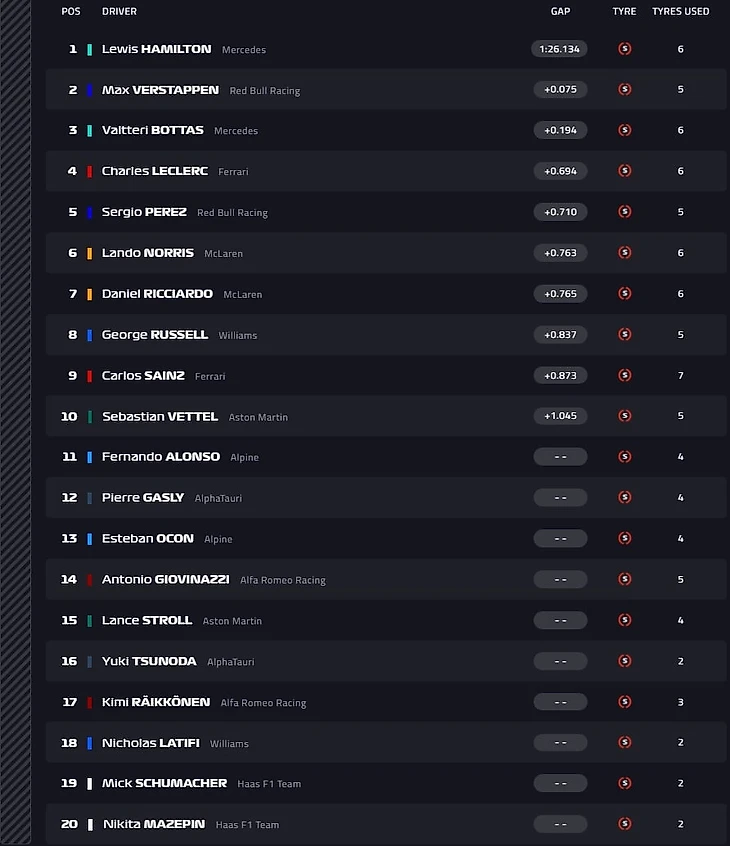The image size is (730, 846).
Task: Click the tyre icon in Vettel's row
Action: 625,416
